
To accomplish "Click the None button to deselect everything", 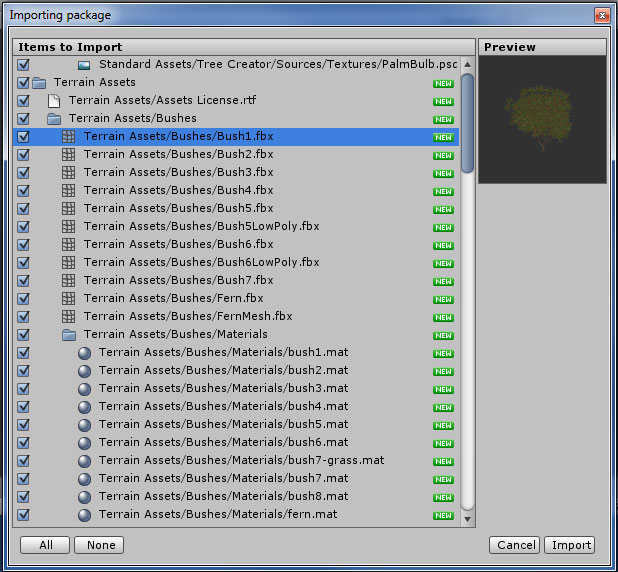I will [101, 545].
